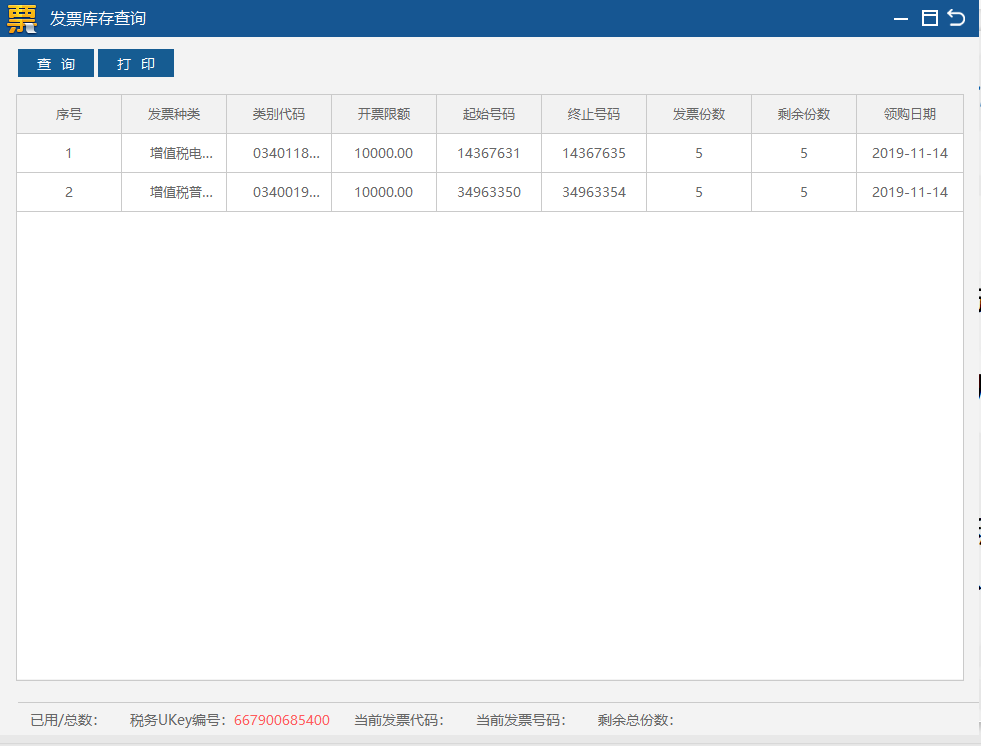Select the 发票份数 column header
This screenshot has width=981, height=746.
tap(699, 114)
